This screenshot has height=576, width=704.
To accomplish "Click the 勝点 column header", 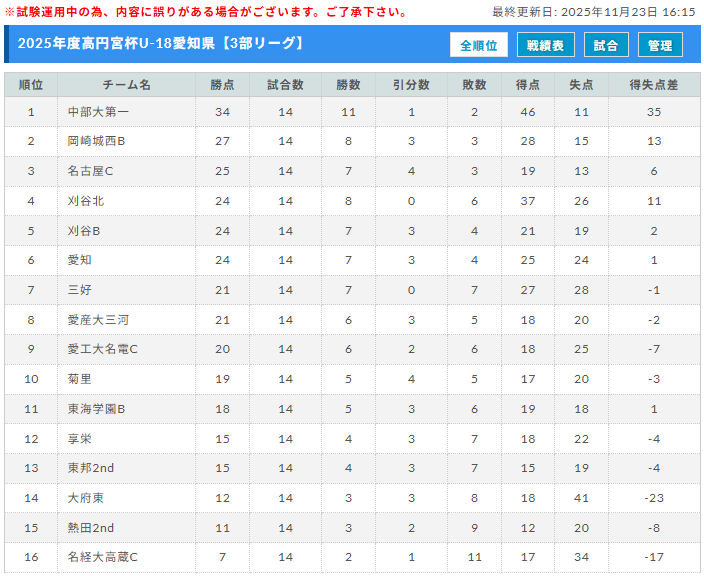I will coord(222,85).
